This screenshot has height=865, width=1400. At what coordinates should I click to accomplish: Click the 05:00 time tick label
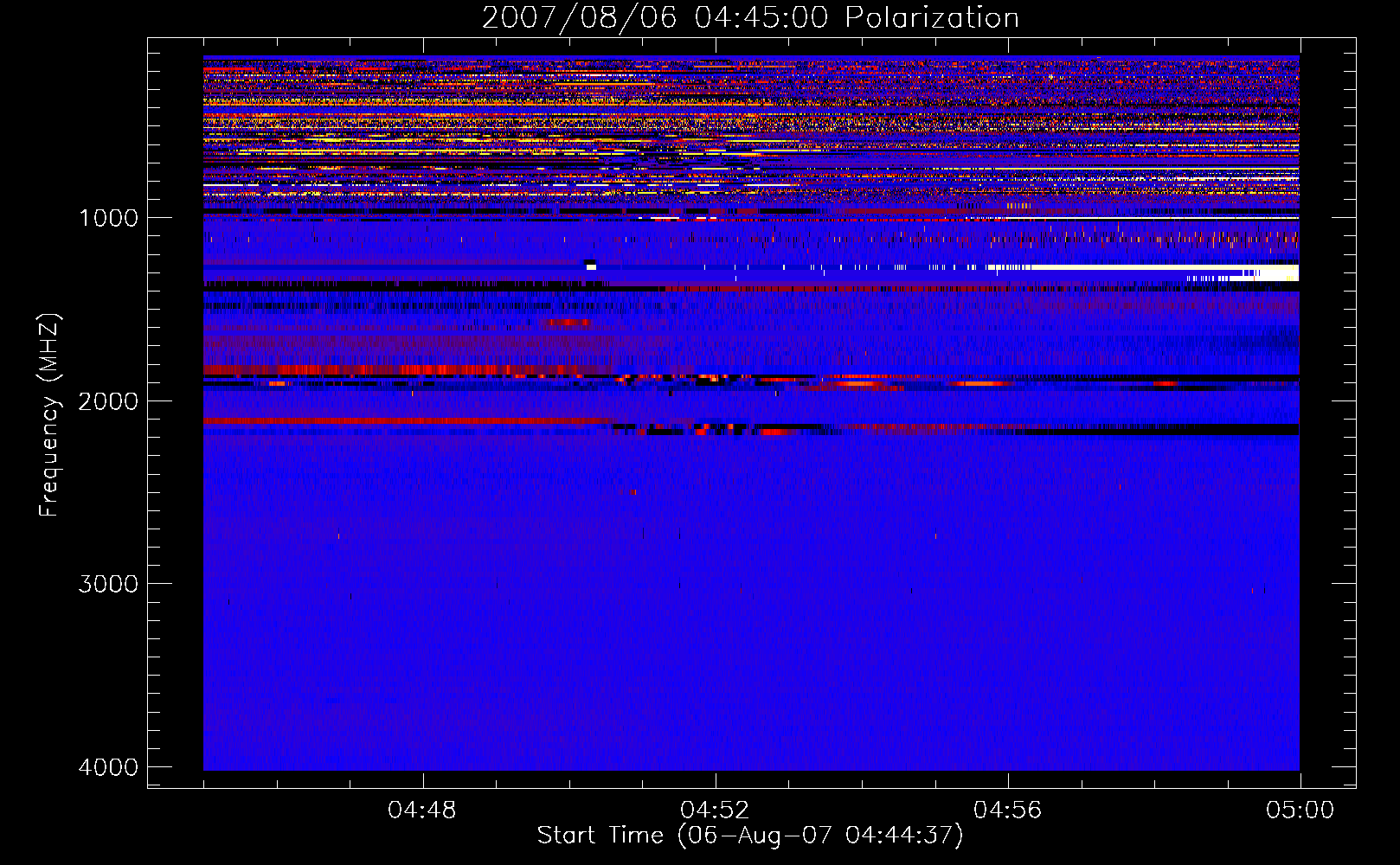[1300, 811]
